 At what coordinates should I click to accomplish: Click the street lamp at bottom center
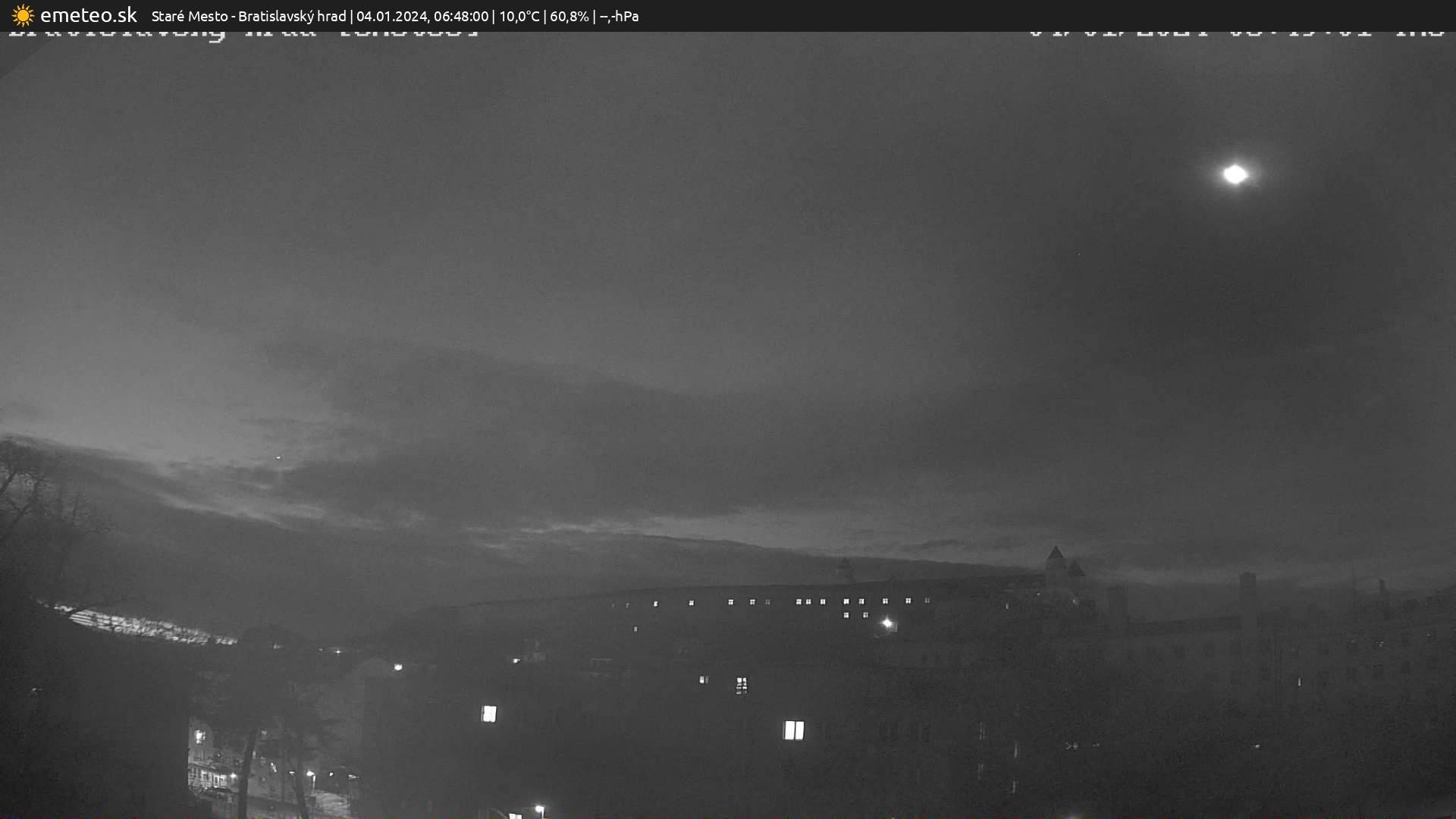[x=539, y=809]
